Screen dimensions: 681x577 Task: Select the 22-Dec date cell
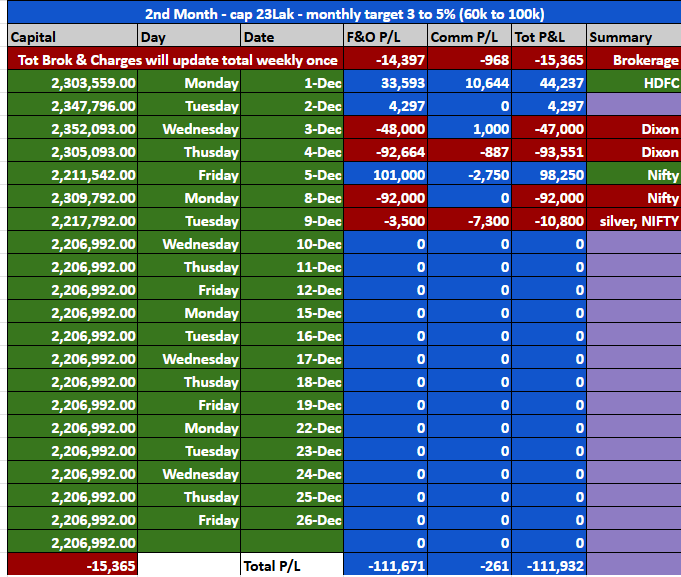(x=292, y=428)
